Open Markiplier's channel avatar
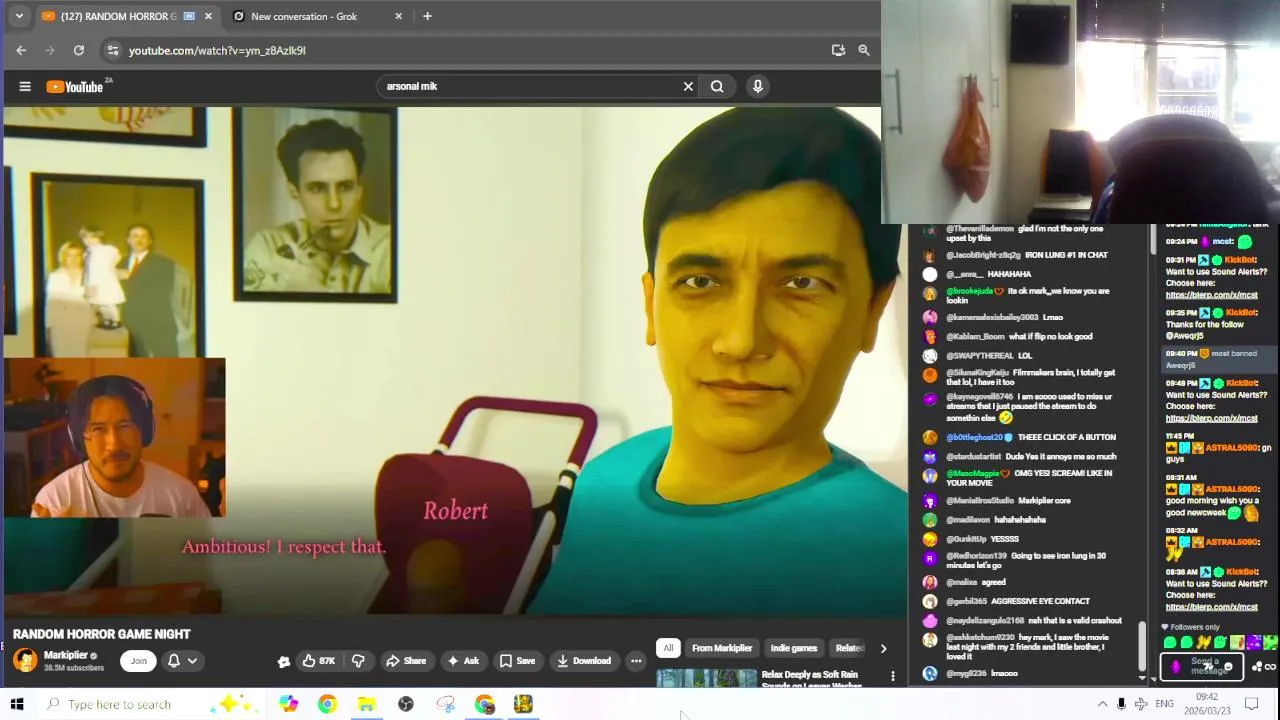 click(x=25, y=660)
